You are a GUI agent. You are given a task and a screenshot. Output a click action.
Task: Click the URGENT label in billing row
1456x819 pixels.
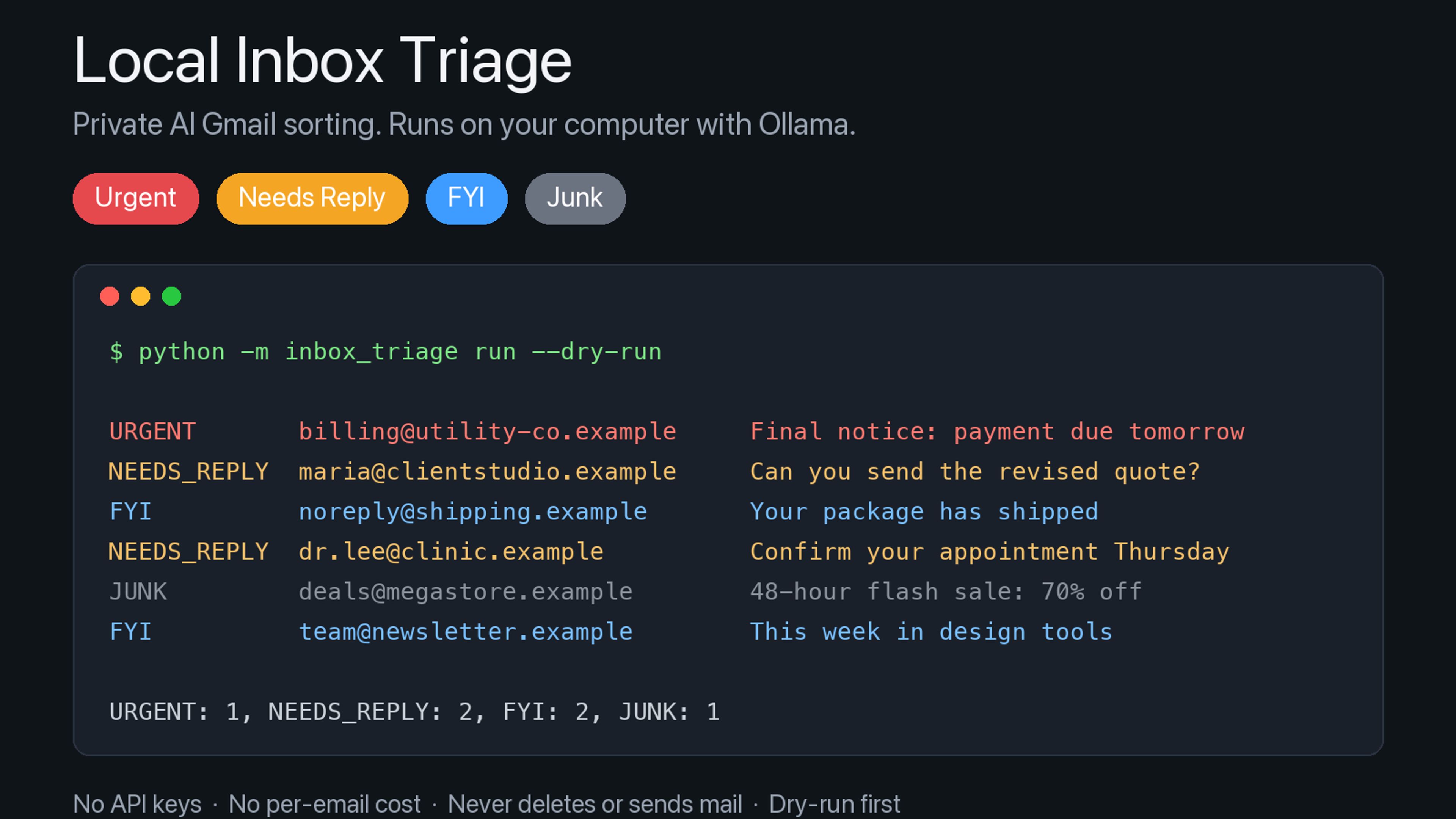coord(152,432)
